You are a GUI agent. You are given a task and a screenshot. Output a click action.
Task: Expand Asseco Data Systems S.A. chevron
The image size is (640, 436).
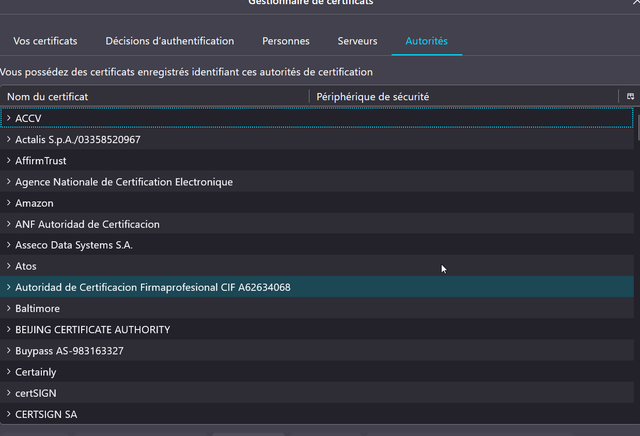pyautogui.click(x=9, y=245)
